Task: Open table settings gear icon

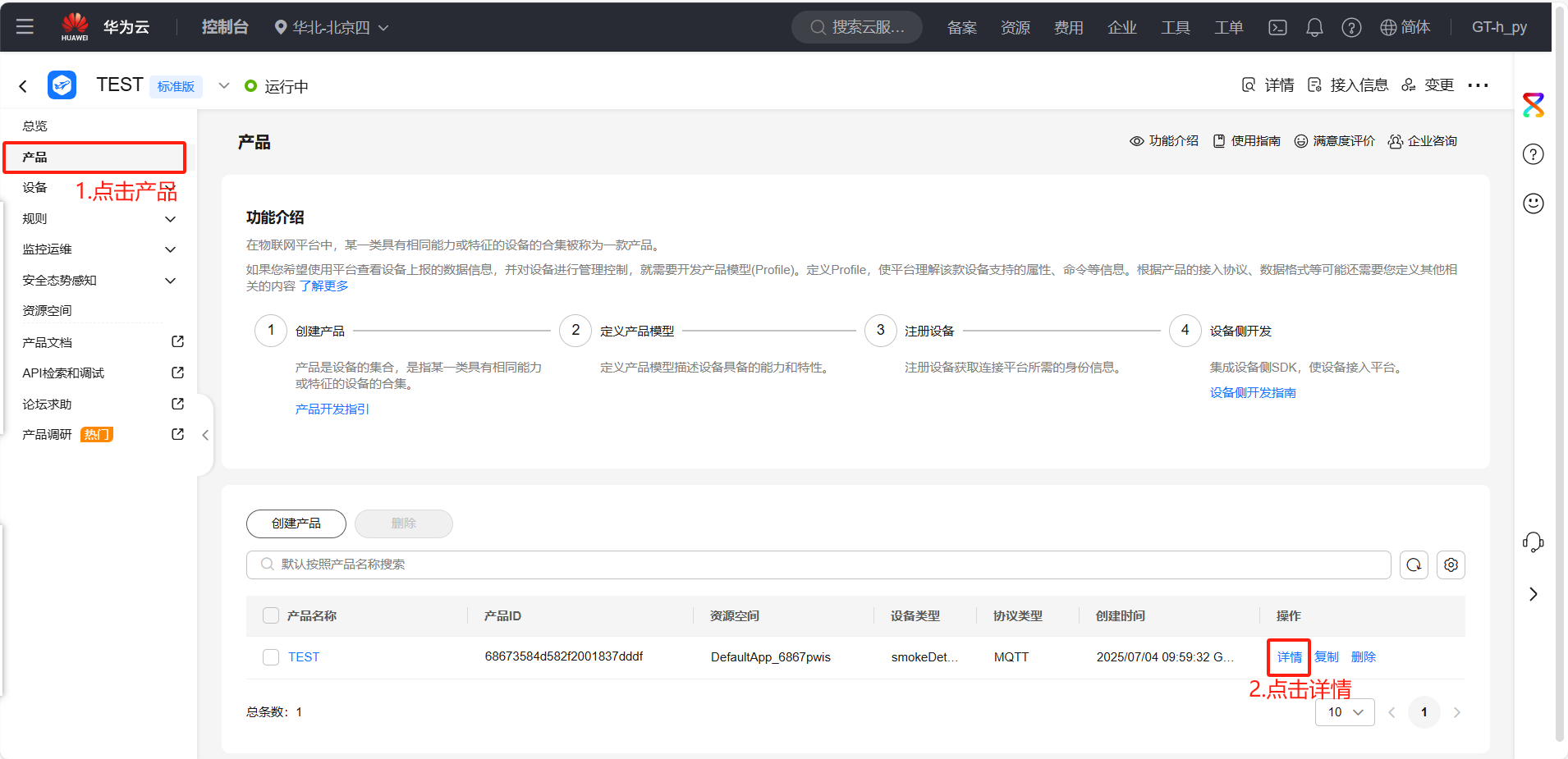Action: click(1451, 565)
